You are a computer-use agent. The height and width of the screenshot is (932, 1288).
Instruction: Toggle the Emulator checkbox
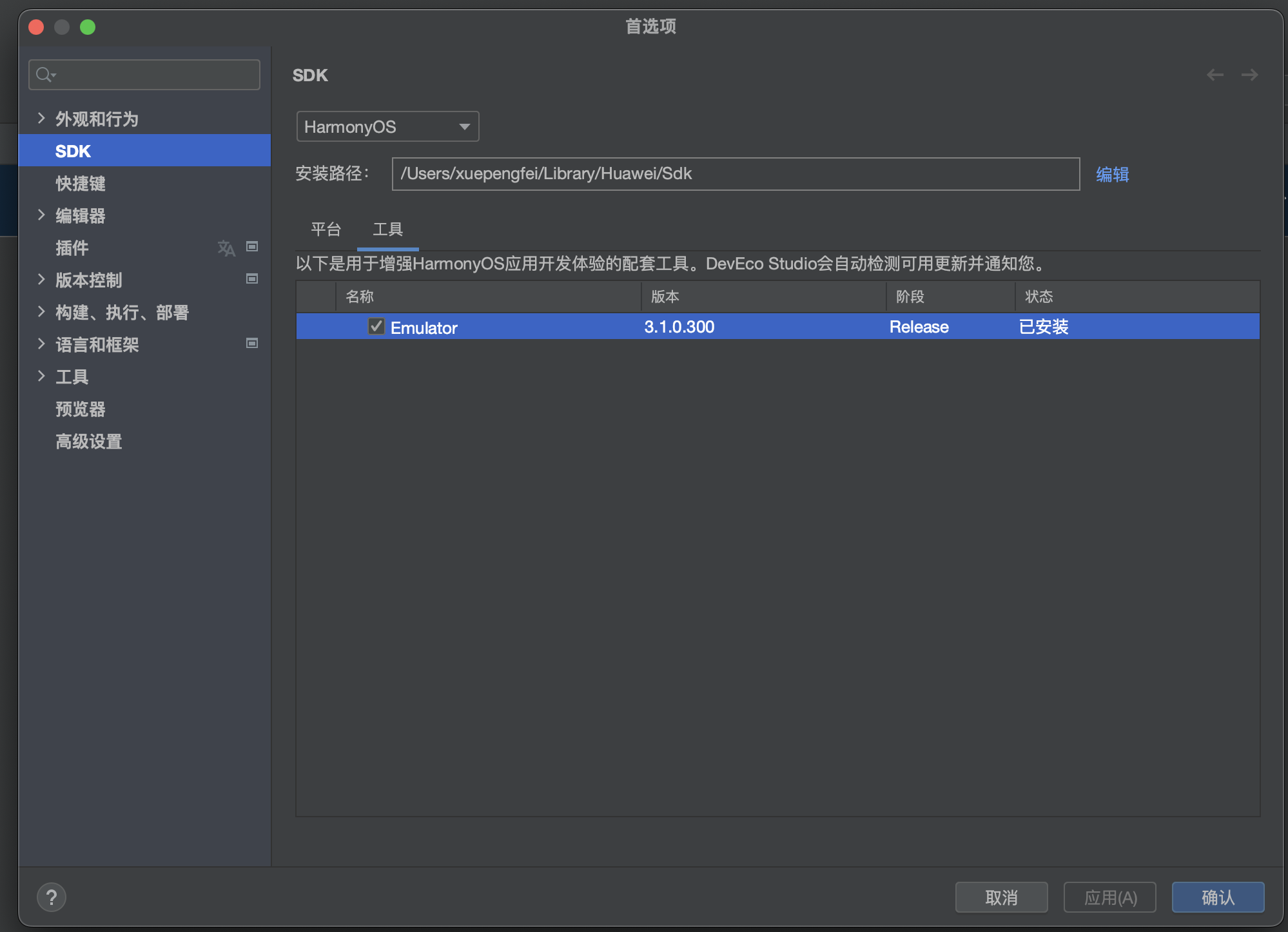[376, 326]
